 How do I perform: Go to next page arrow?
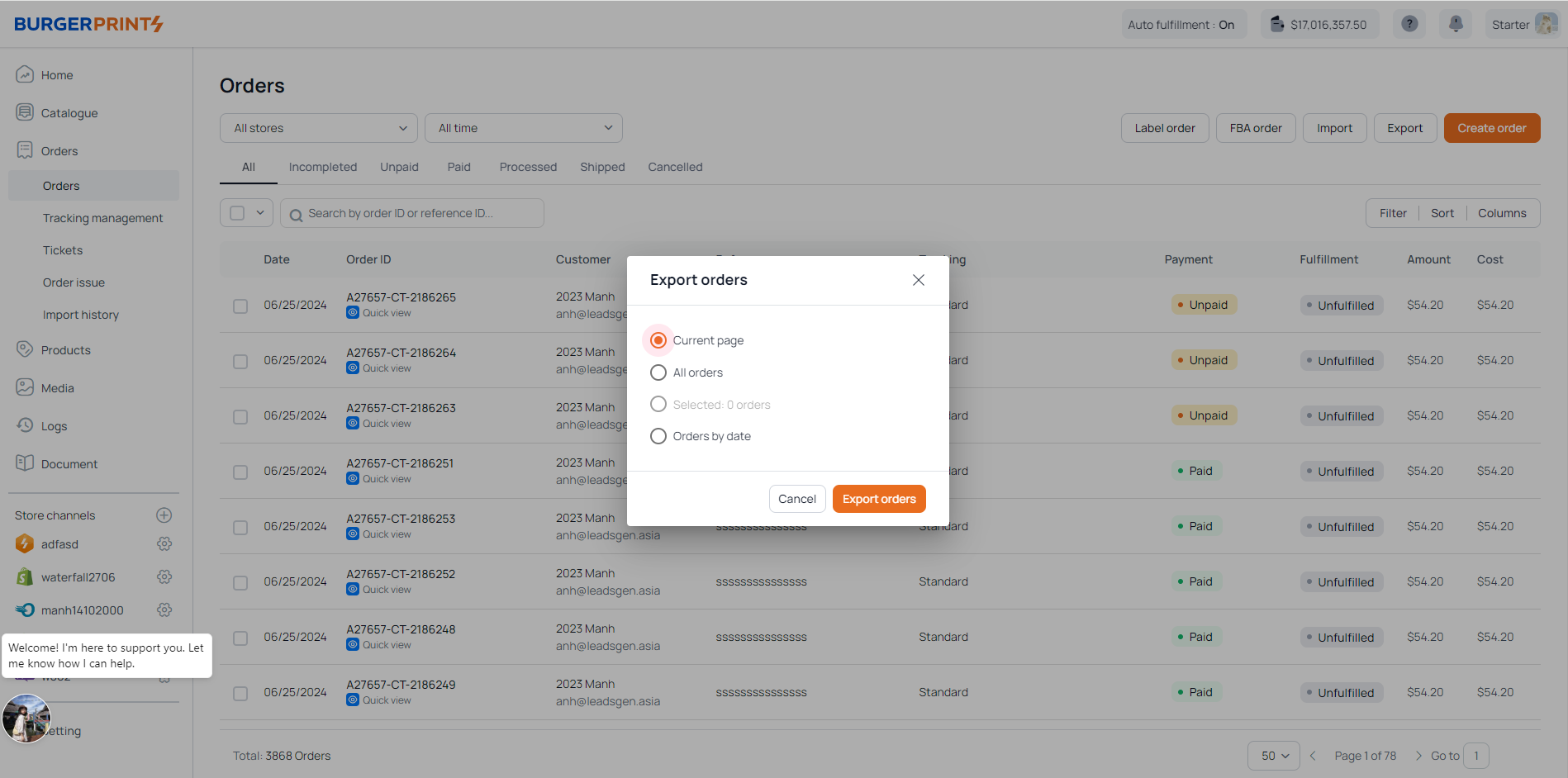coord(1418,756)
